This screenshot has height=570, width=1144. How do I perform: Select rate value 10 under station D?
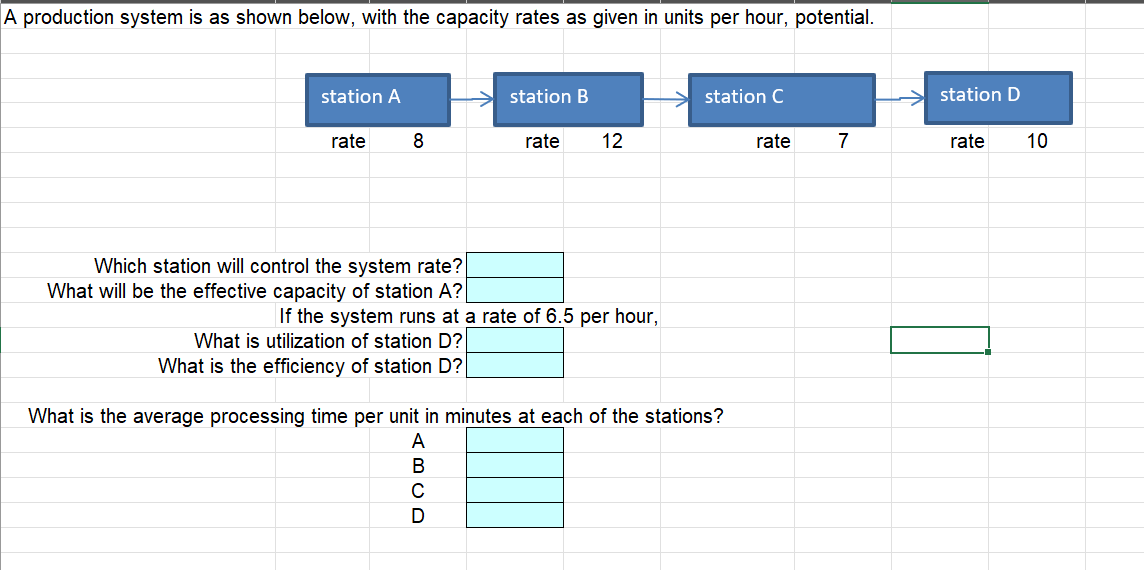pos(1037,141)
